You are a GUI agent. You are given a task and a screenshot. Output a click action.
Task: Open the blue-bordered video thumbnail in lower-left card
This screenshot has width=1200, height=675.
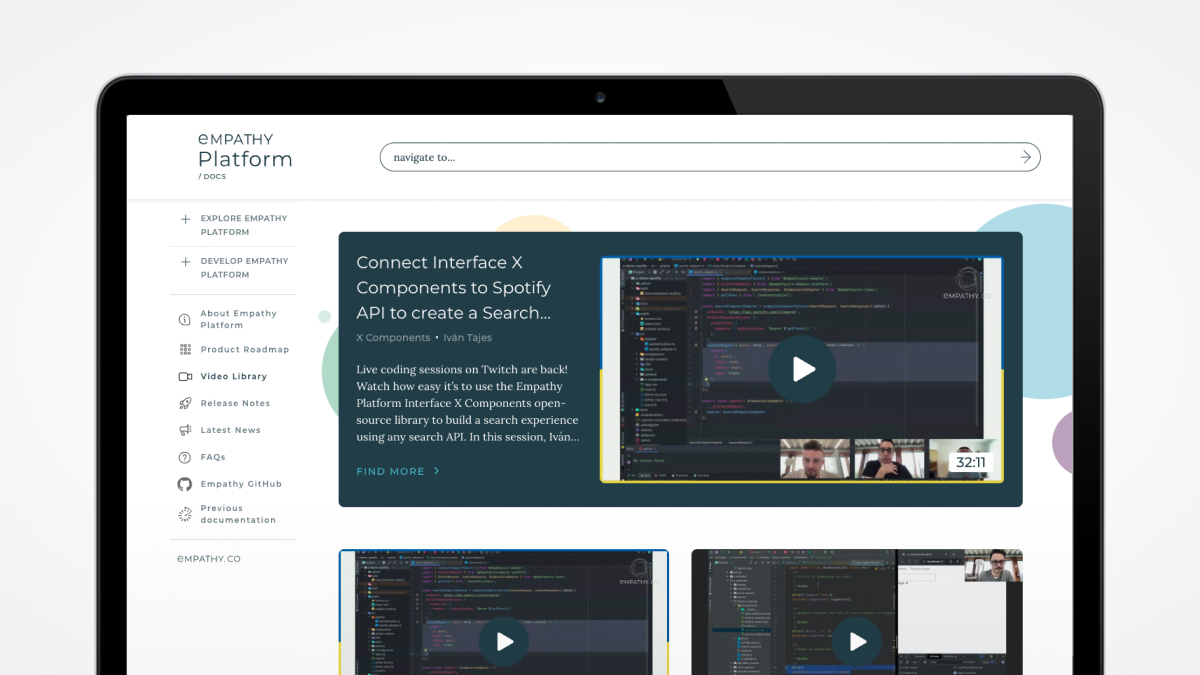(504, 612)
